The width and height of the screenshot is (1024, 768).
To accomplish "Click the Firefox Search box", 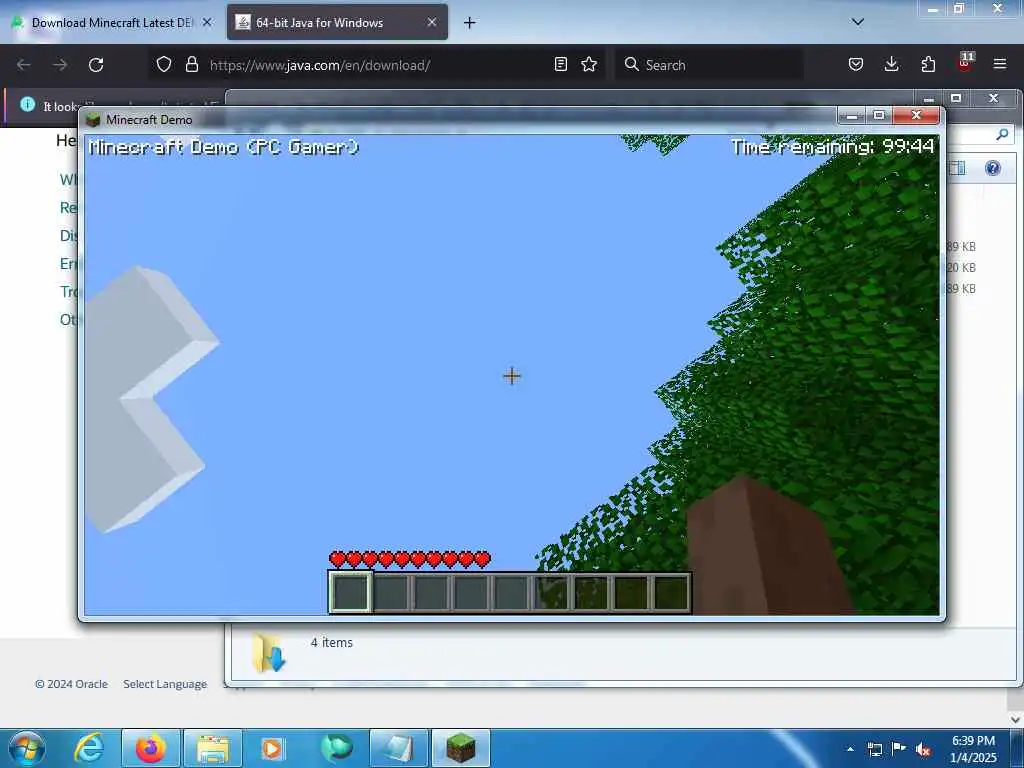I will [710, 65].
